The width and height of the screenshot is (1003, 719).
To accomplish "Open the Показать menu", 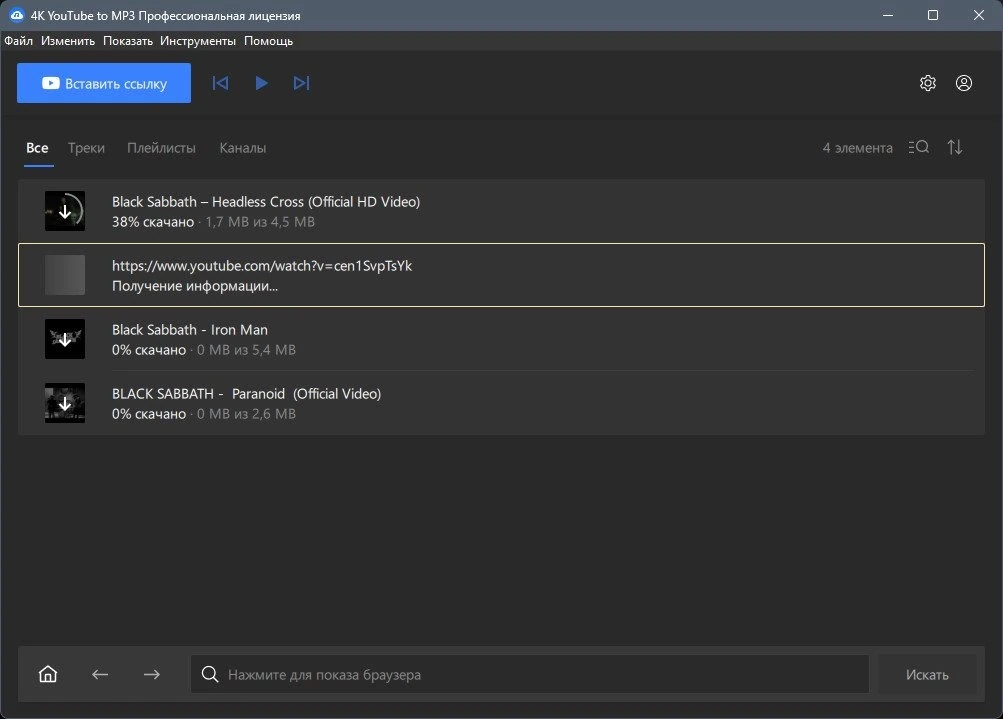I will click(128, 41).
